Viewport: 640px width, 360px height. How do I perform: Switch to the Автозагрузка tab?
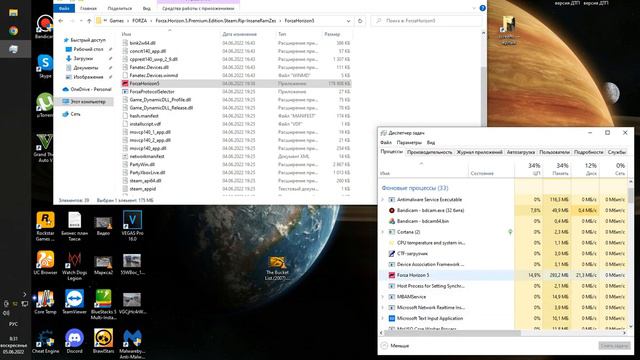pos(520,152)
